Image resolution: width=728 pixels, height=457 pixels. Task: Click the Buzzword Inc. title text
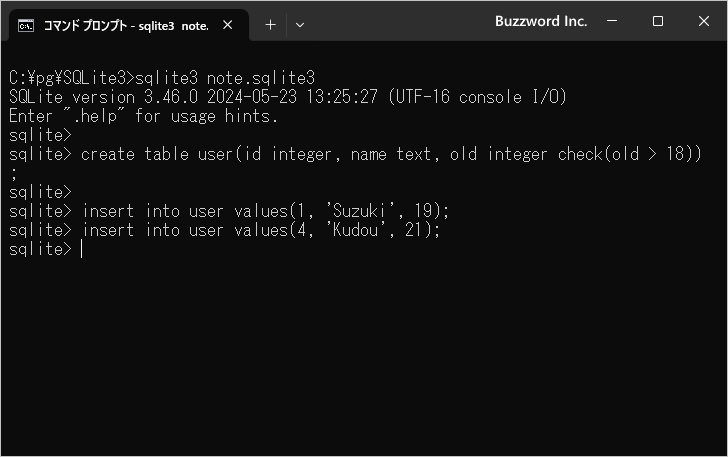541,21
